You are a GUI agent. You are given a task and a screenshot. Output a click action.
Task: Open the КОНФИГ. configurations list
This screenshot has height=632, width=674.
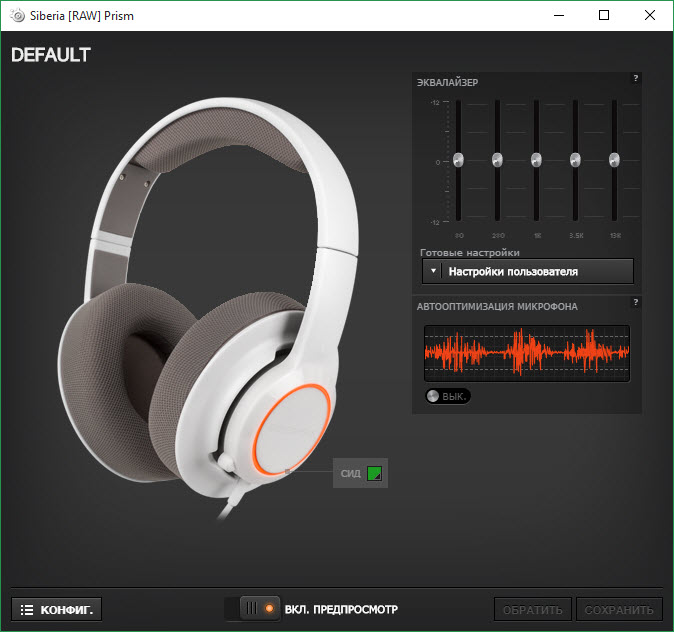pyautogui.click(x=56, y=610)
